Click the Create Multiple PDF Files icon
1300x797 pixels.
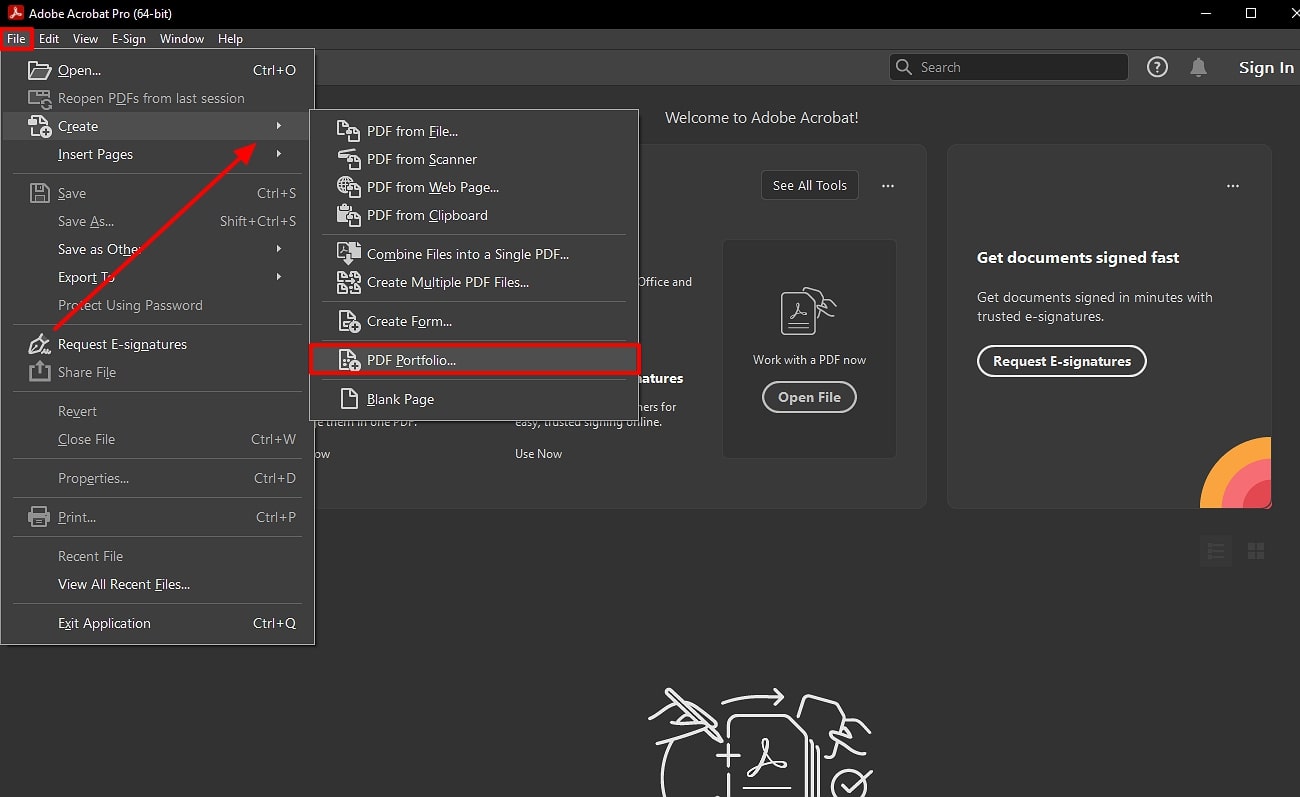(x=348, y=282)
